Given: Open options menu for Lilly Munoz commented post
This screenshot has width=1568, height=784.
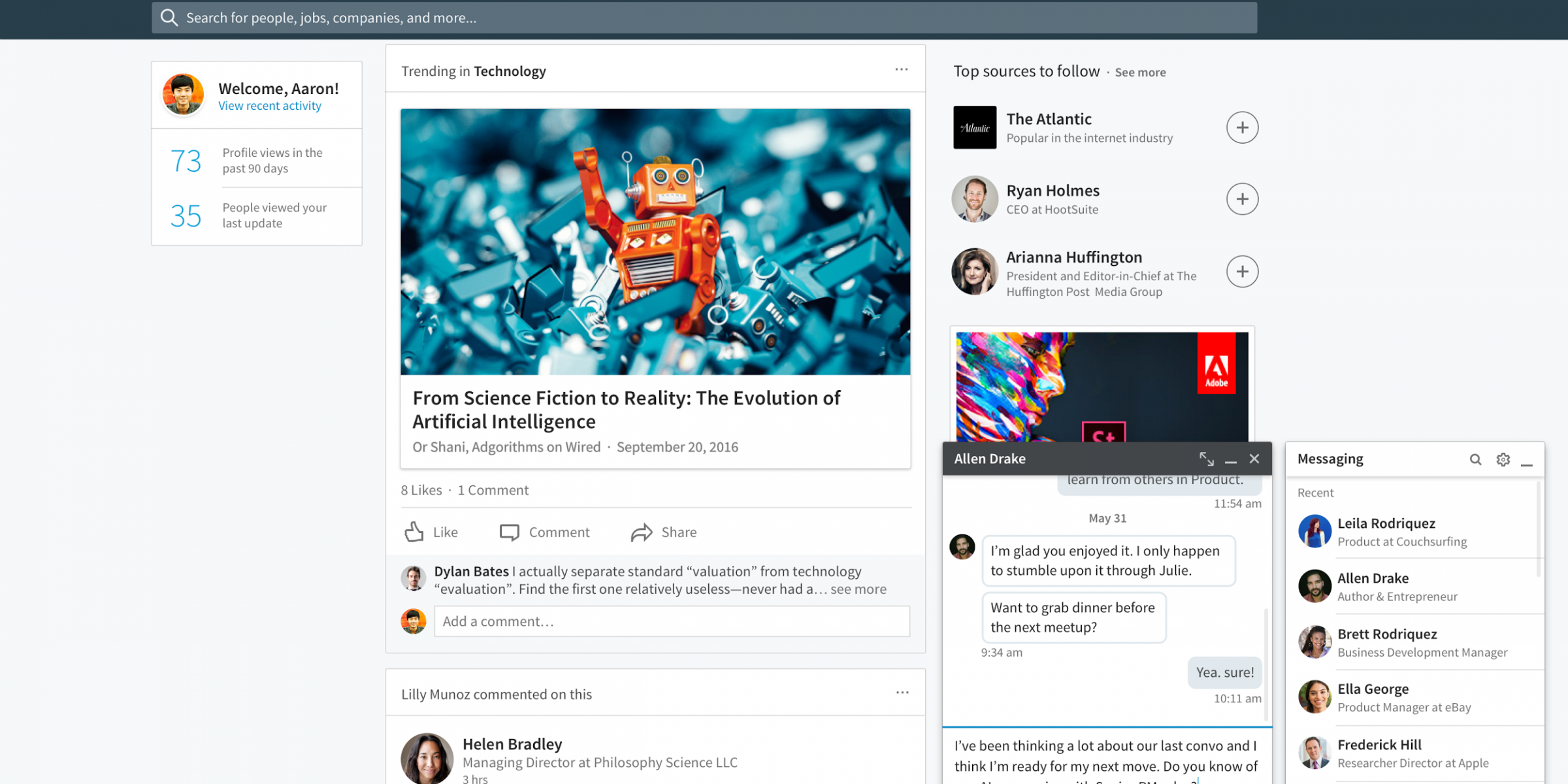Looking at the screenshot, I should point(902,693).
